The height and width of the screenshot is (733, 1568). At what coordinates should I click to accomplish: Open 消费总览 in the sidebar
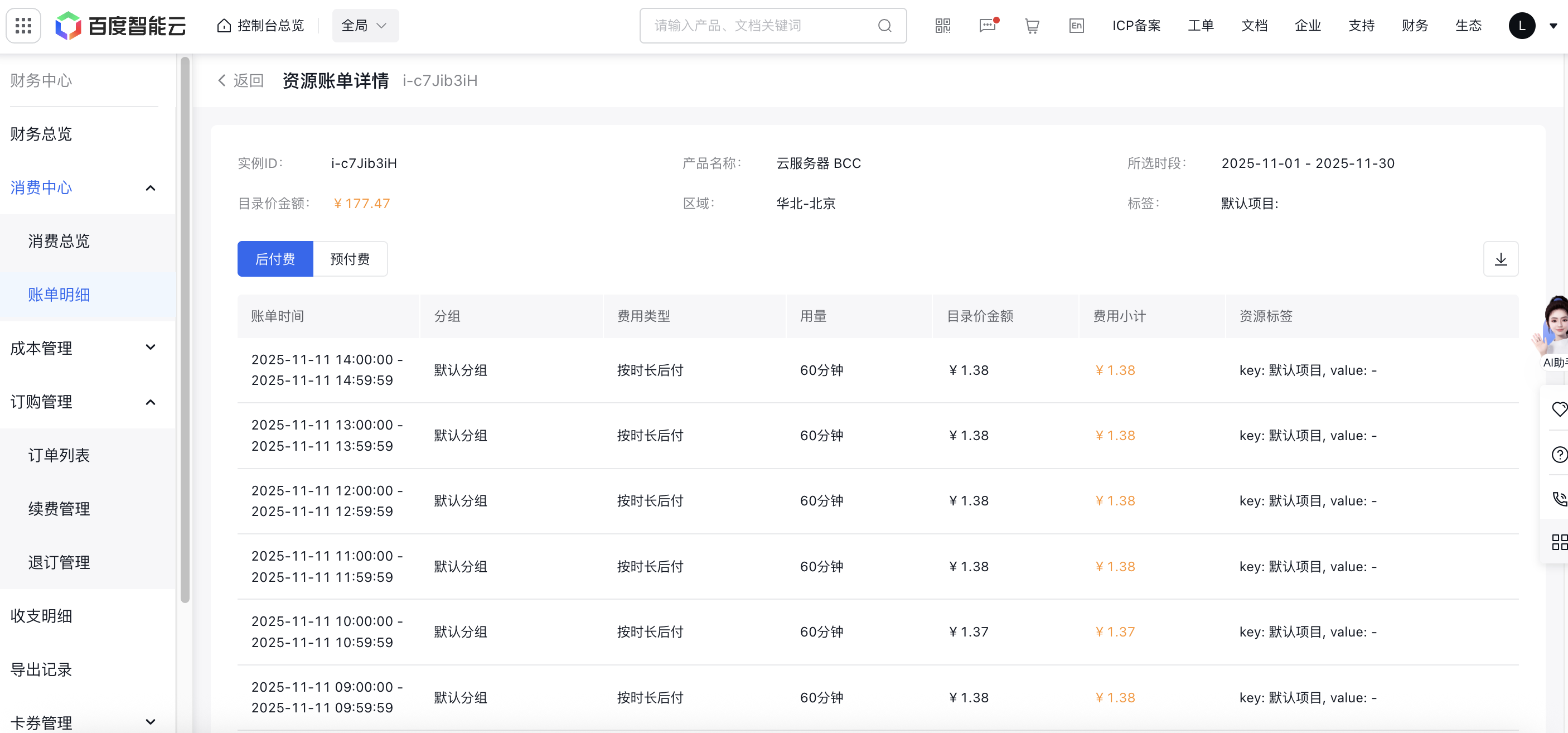[x=59, y=241]
